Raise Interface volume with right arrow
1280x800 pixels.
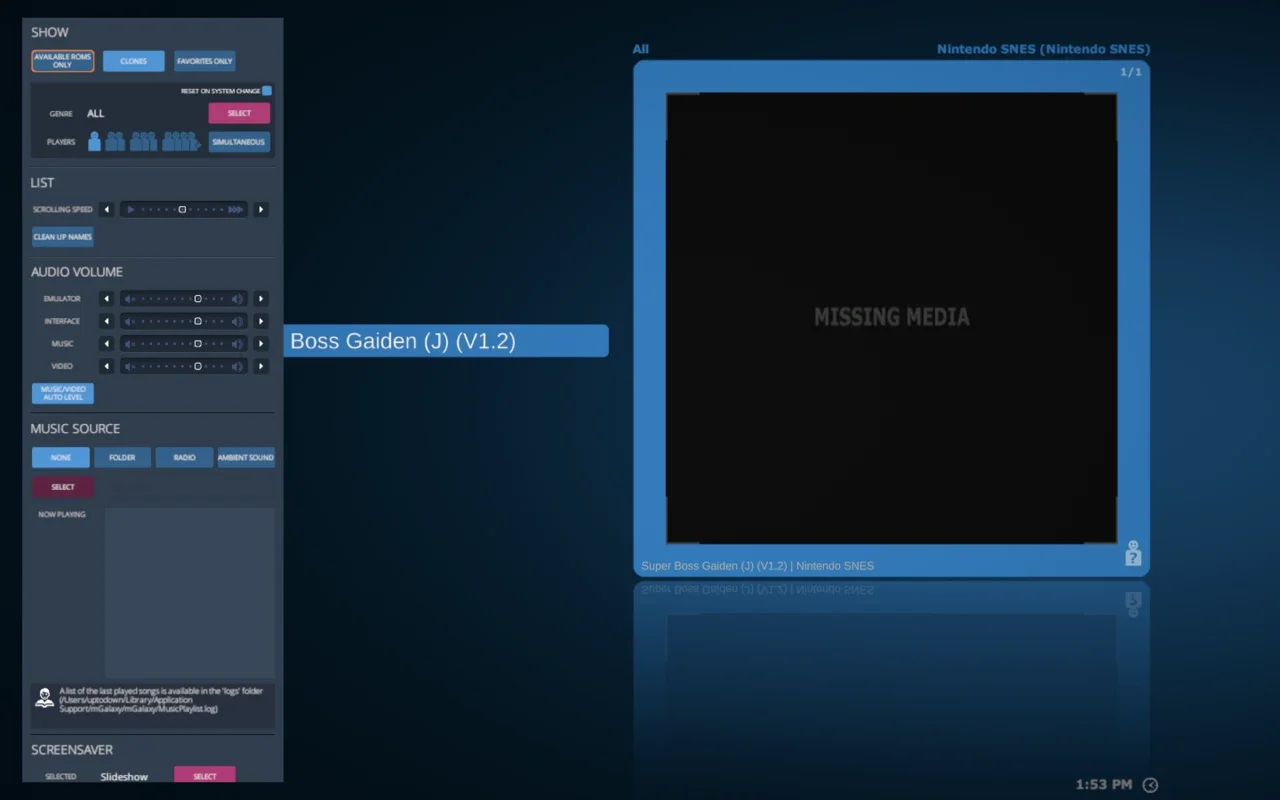(x=261, y=321)
